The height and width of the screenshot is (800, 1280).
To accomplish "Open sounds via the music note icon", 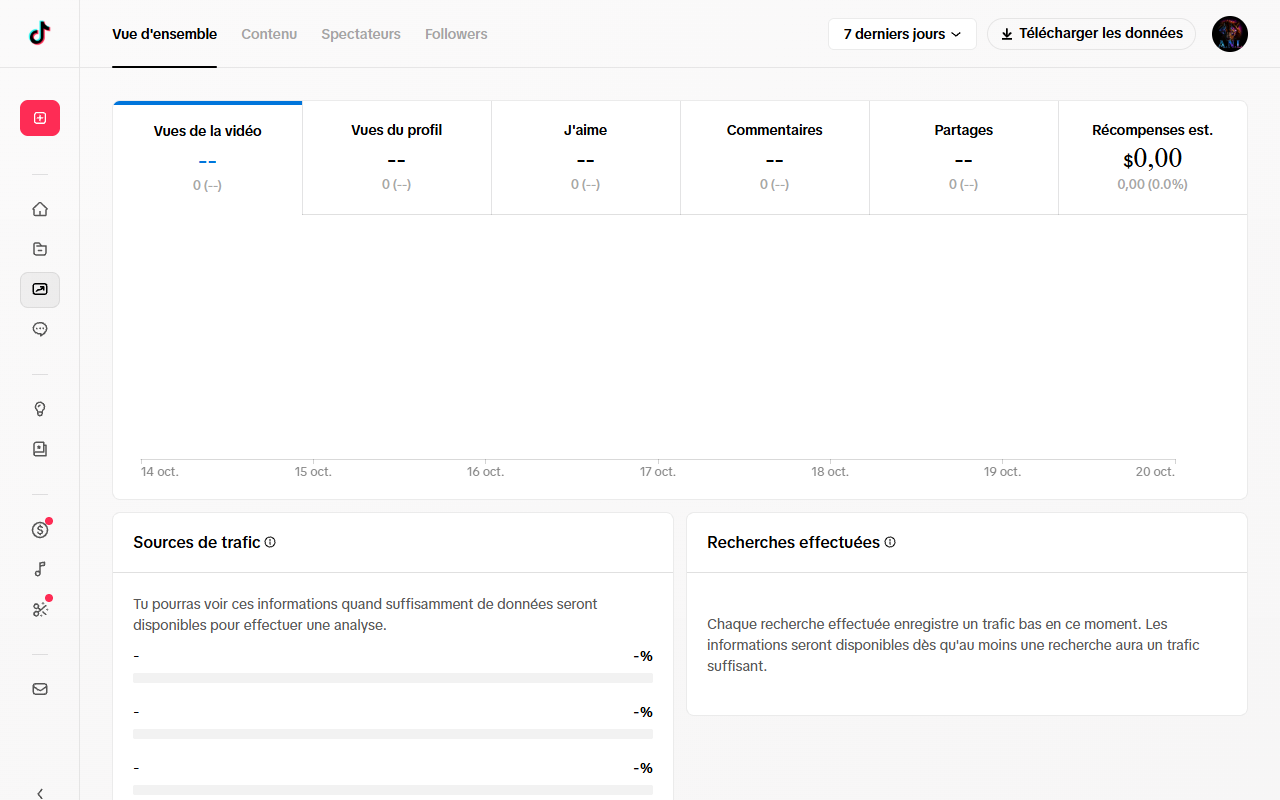I will [x=40, y=569].
